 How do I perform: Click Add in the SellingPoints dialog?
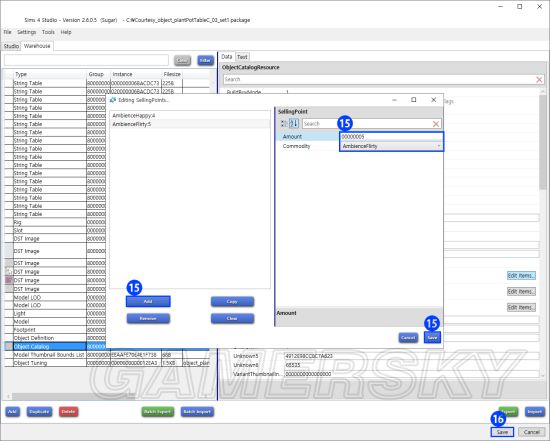(148, 301)
